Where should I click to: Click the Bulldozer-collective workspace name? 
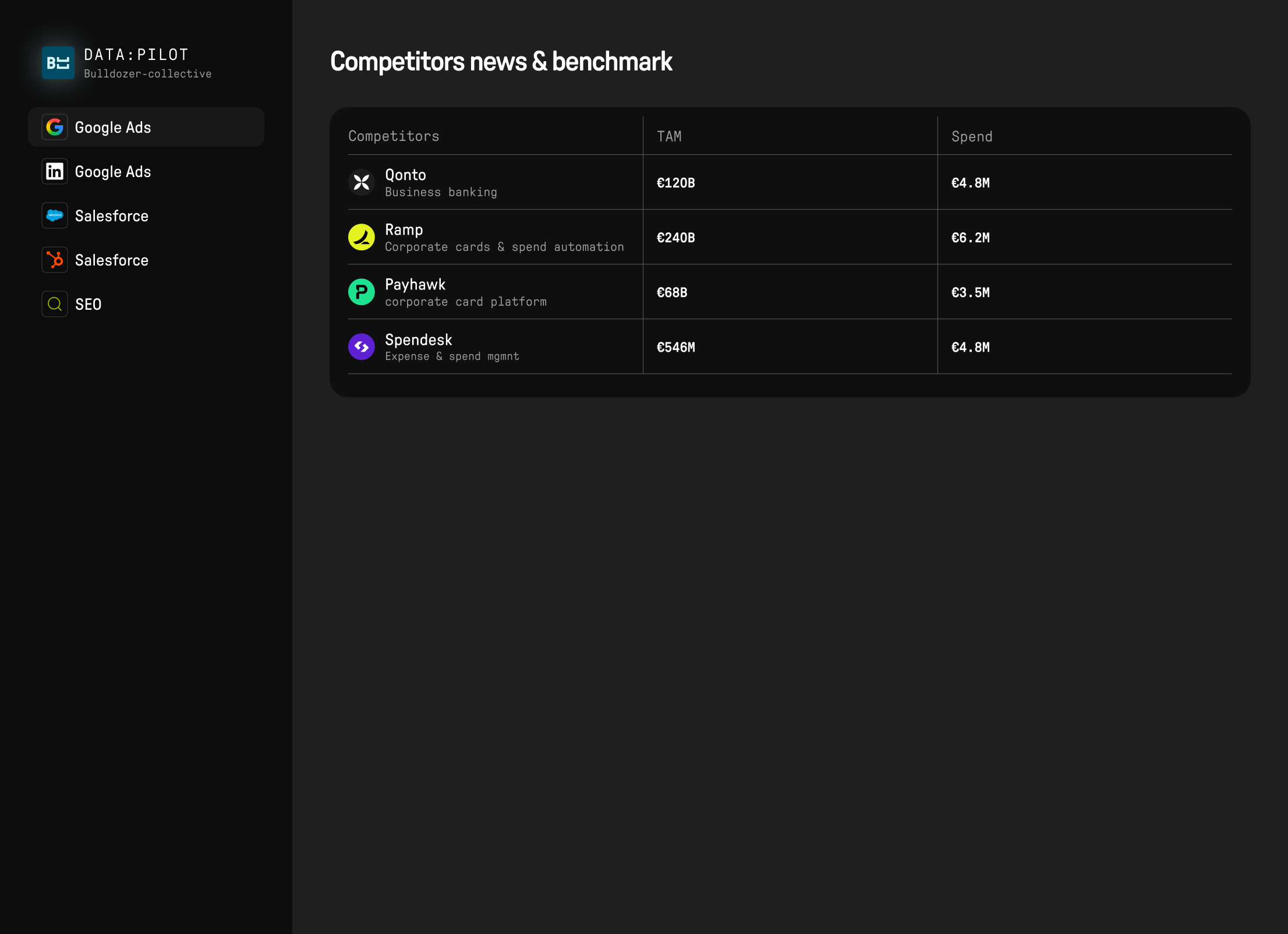pyautogui.click(x=147, y=74)
